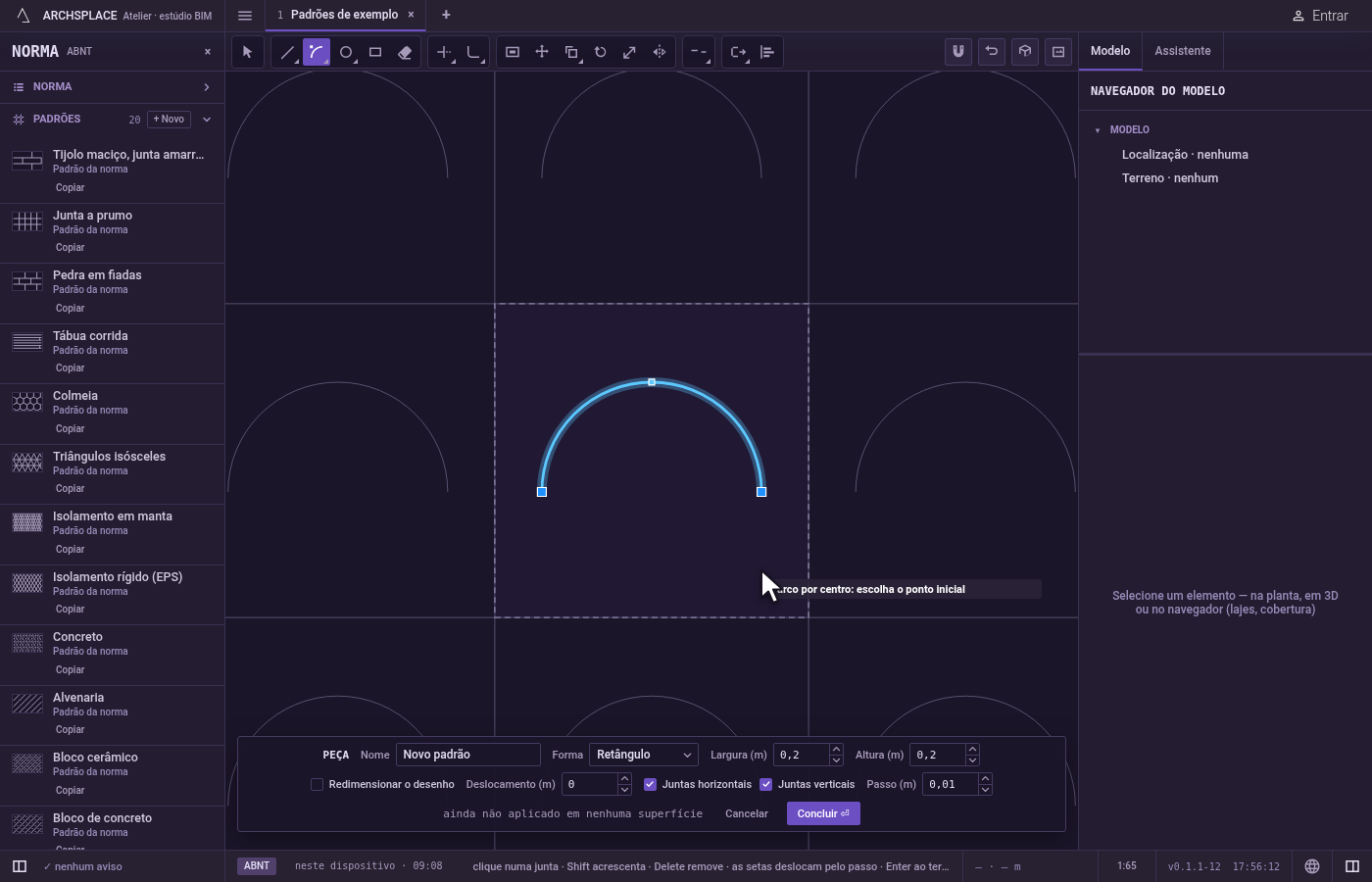Screen dimensions: 1372x882
Task: Select Terreno · nenhum in model navigator
Action: click(x=1170, y=178)
